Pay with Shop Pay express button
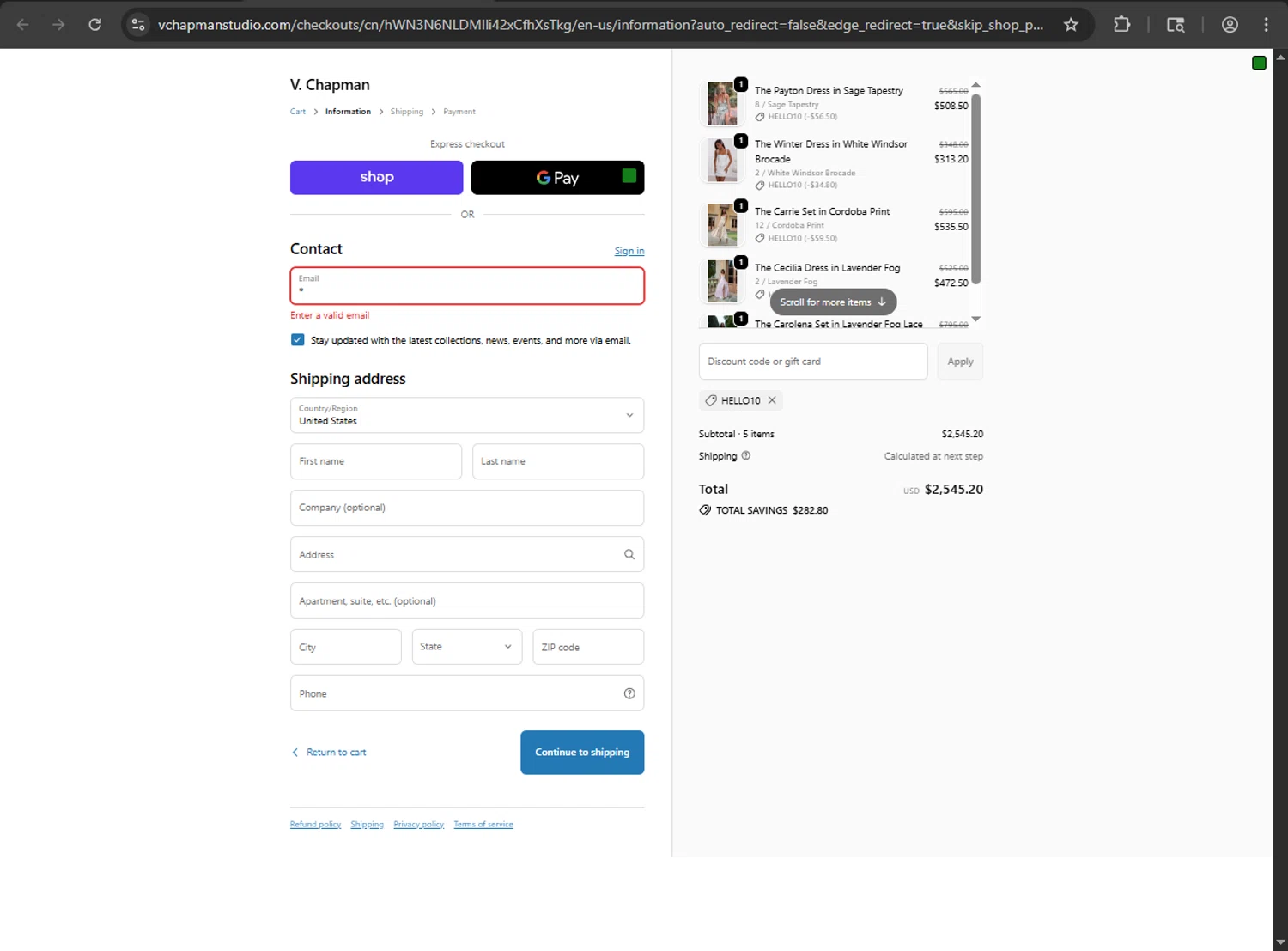Screen dimensions: 1288x951 coord(376,178)
